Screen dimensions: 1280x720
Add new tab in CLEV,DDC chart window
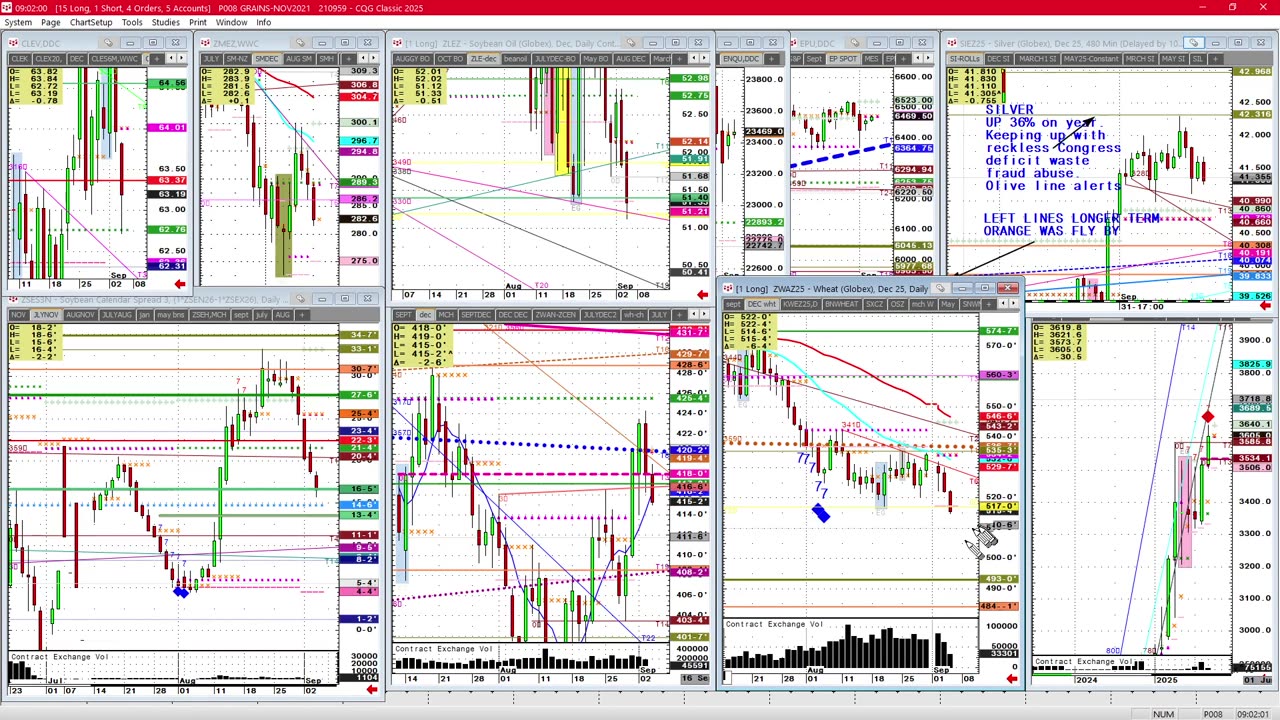(157, 59)
